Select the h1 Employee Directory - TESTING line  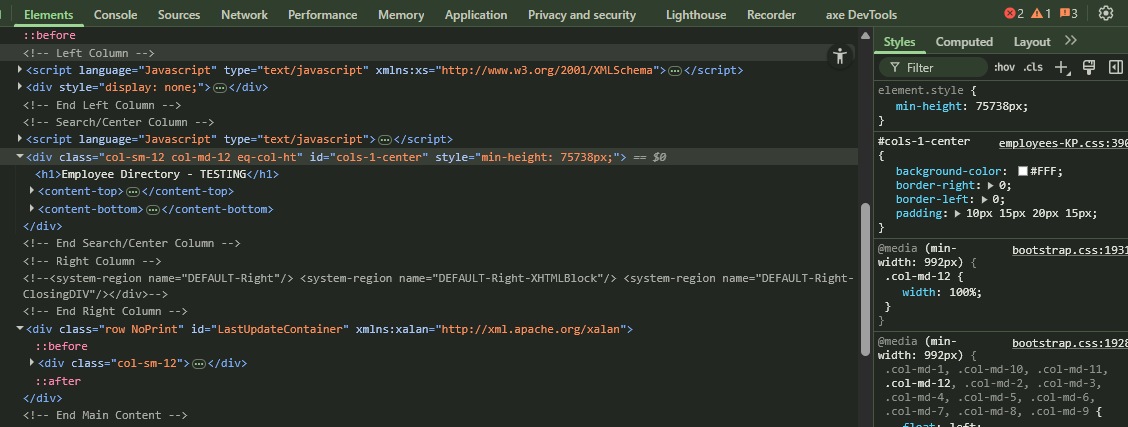[x=157, y=174]
